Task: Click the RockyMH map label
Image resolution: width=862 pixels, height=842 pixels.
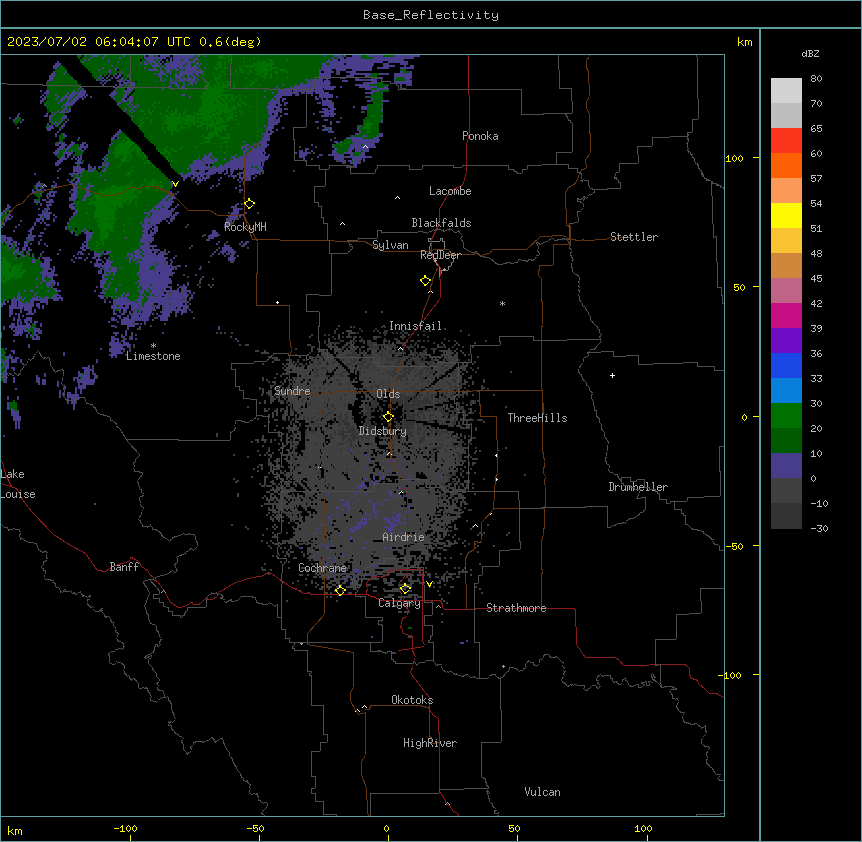Action: click(x=245, y=226)
